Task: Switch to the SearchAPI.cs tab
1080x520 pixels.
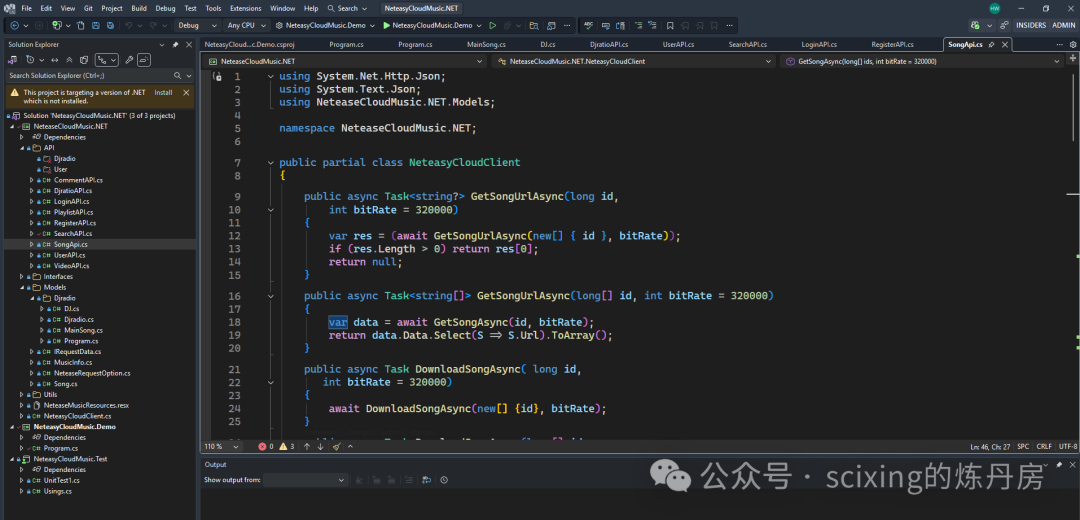Action: (747, 44)
